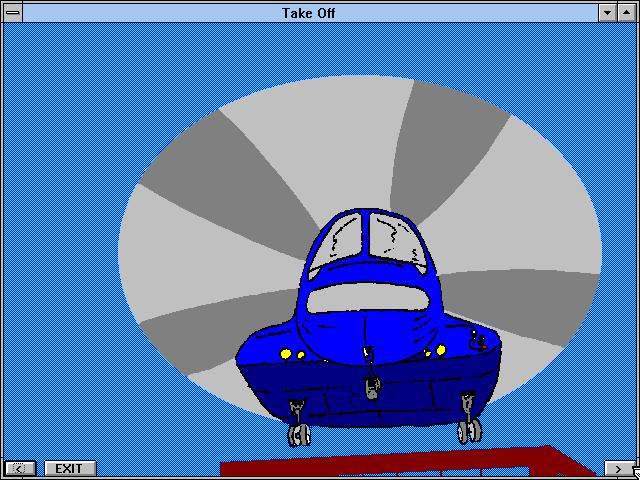
Task: Click the left landing gear wheel
Action: [298, 433]
